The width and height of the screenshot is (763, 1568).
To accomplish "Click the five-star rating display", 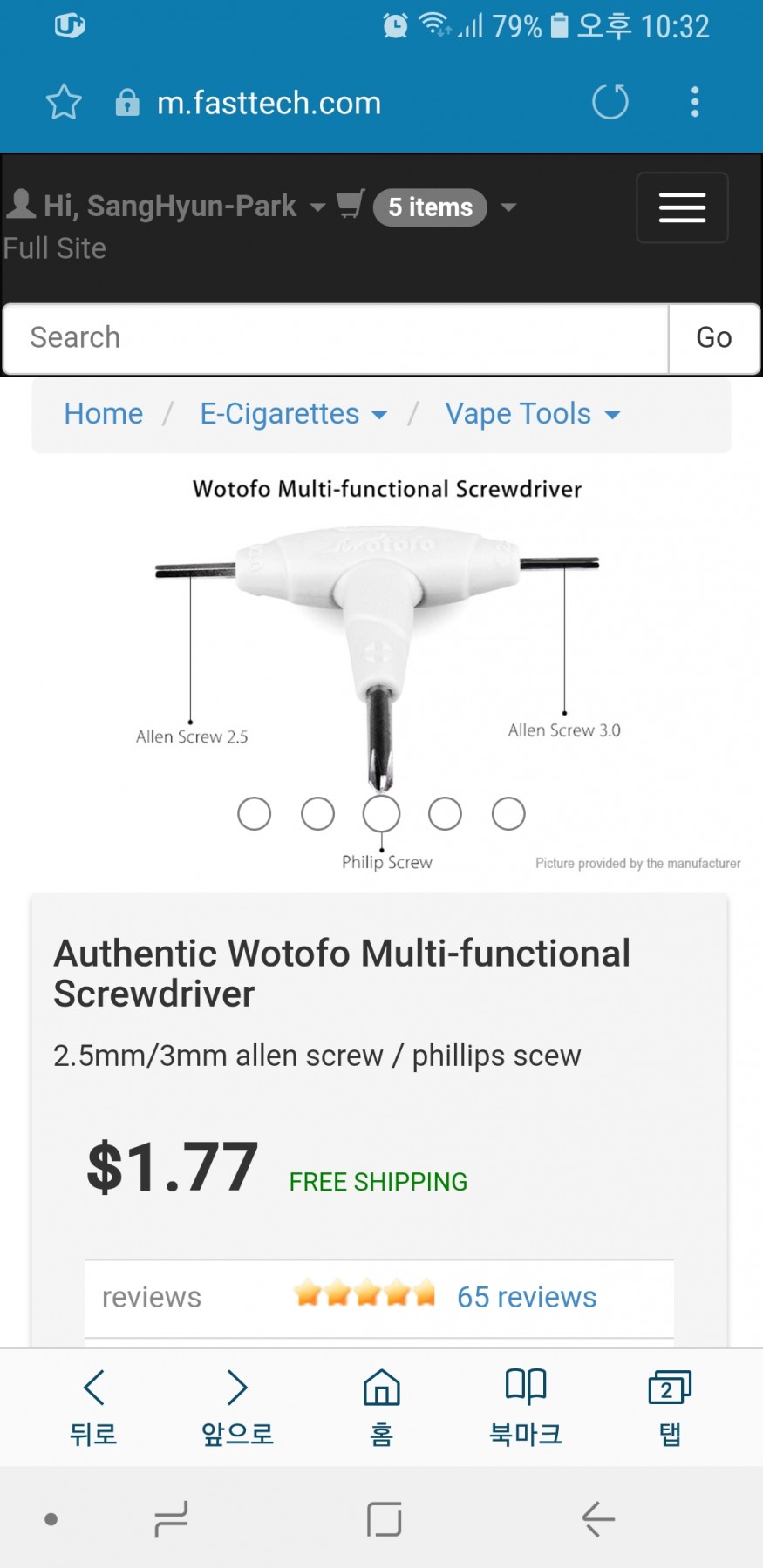I will pos(364,1293).
